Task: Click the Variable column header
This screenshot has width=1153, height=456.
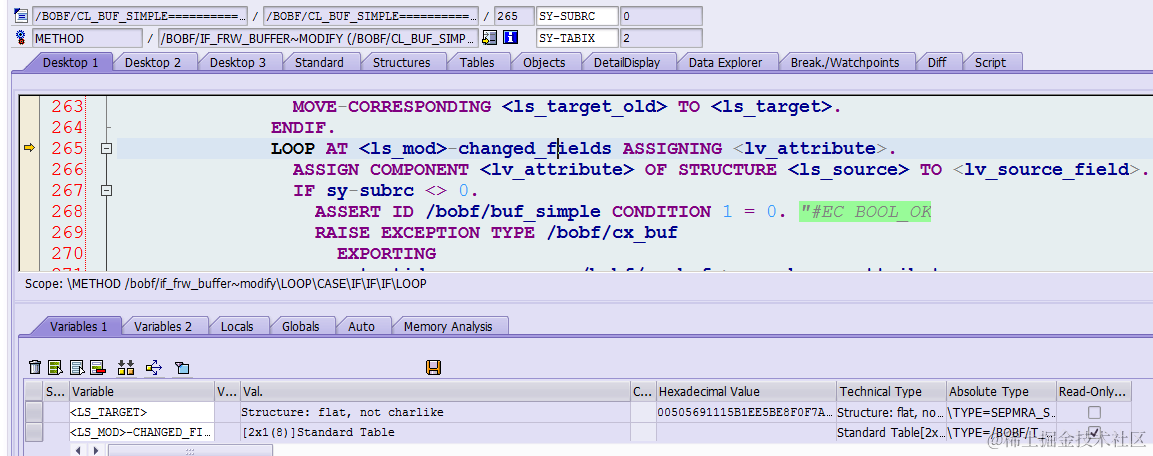Action: [x=142, y=391]
